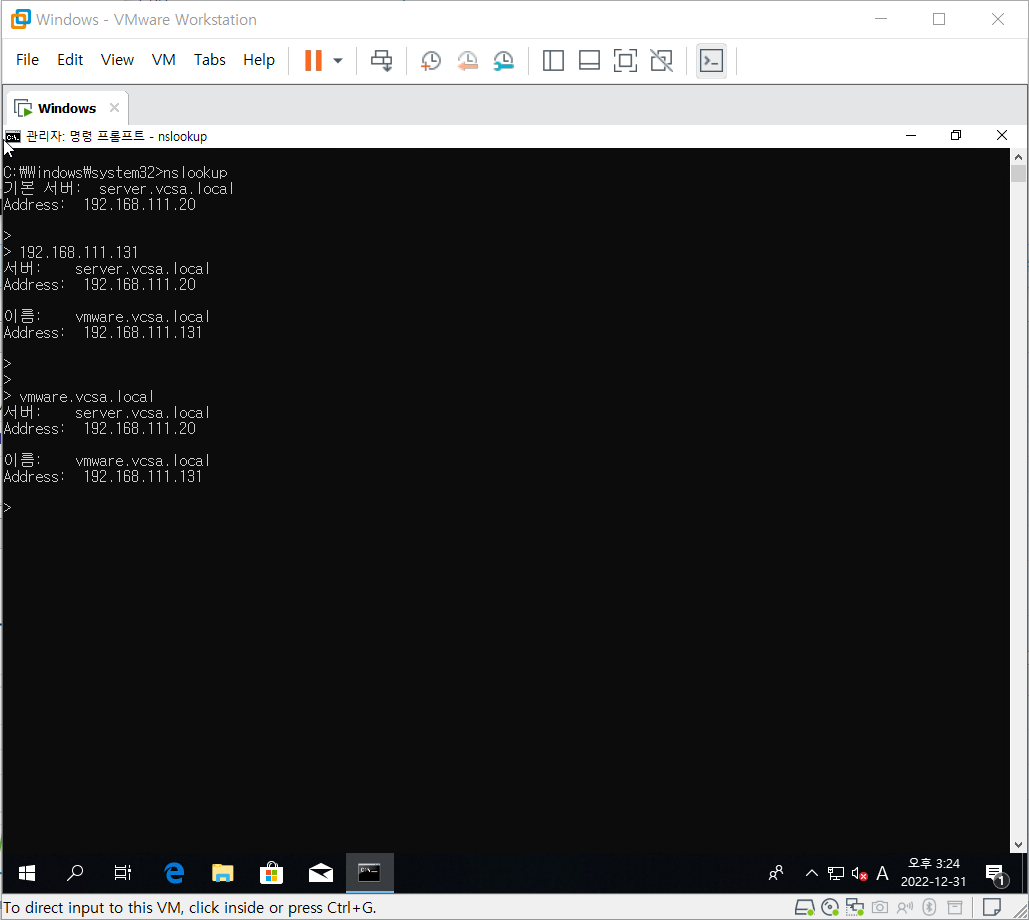
Task: Open the Windows Start menu
Action: tap(27, 873)
